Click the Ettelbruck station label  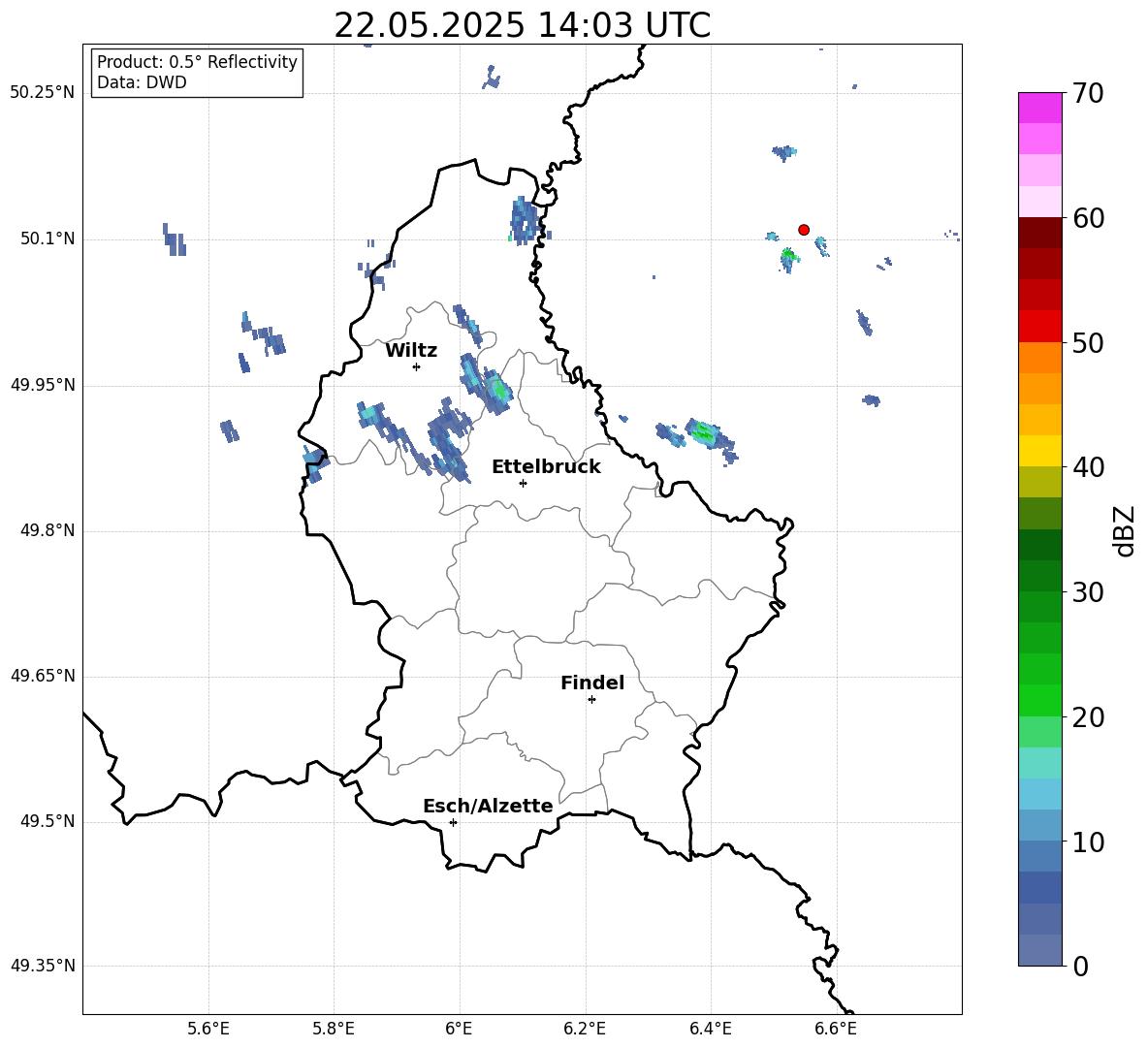pyautogui.click(x=546, y=467)
